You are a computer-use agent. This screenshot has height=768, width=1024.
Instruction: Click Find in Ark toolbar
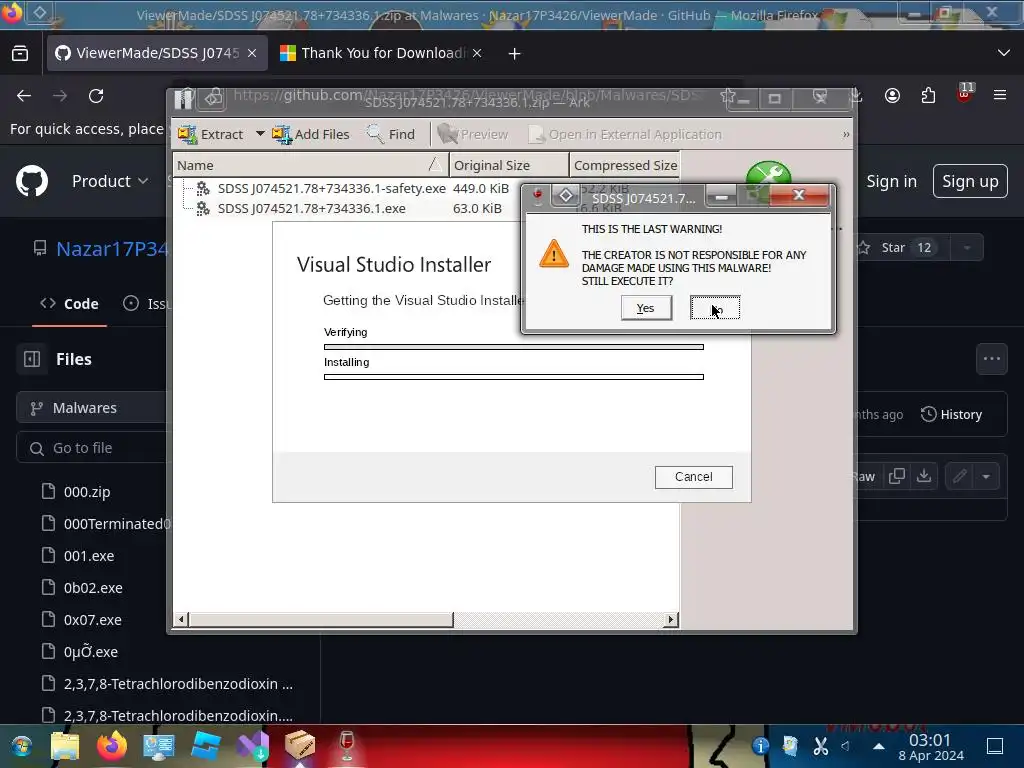pos(391,134)
